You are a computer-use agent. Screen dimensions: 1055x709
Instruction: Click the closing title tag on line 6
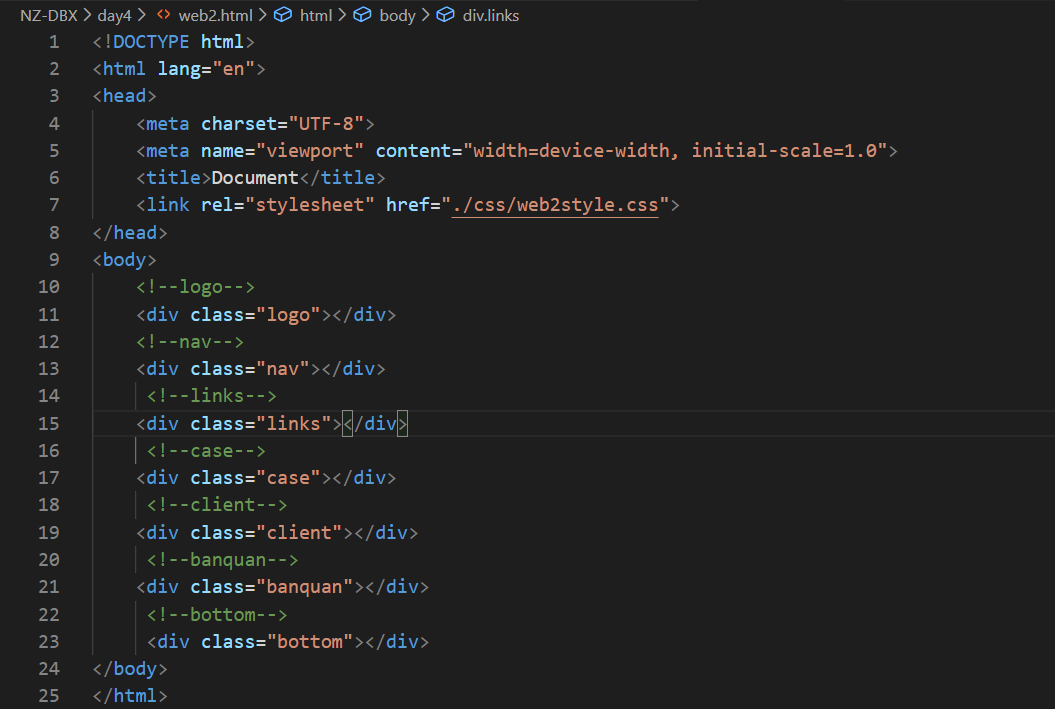click(x=342, y=178)
